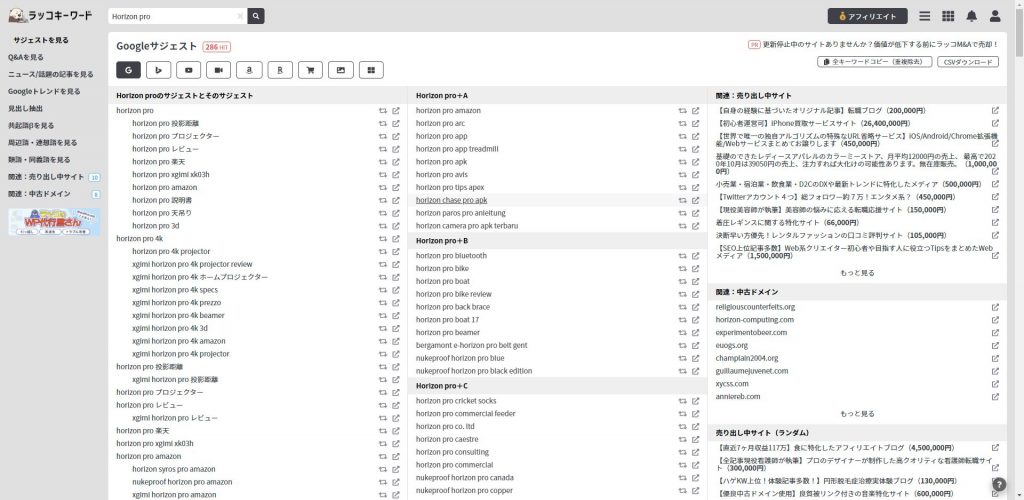Click the ラッコM&A promo text link
1024x500 pixels.
pyautogui.click(x=880, y=44)
